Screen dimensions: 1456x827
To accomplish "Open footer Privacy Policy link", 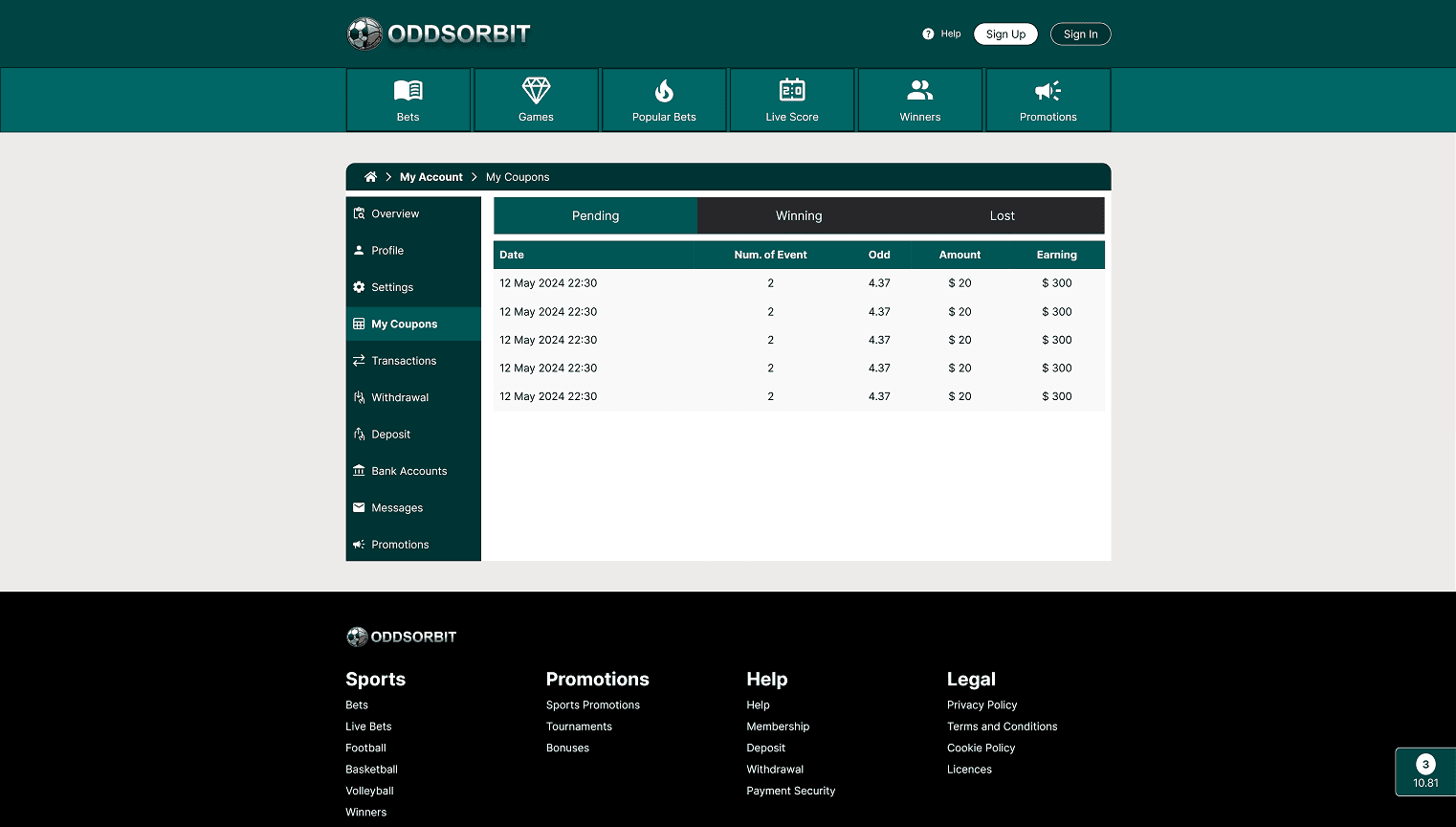I will 982,705.
